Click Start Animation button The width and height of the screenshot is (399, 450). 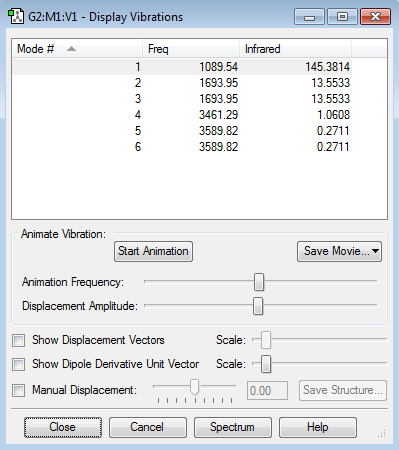[x=153, y=251]
